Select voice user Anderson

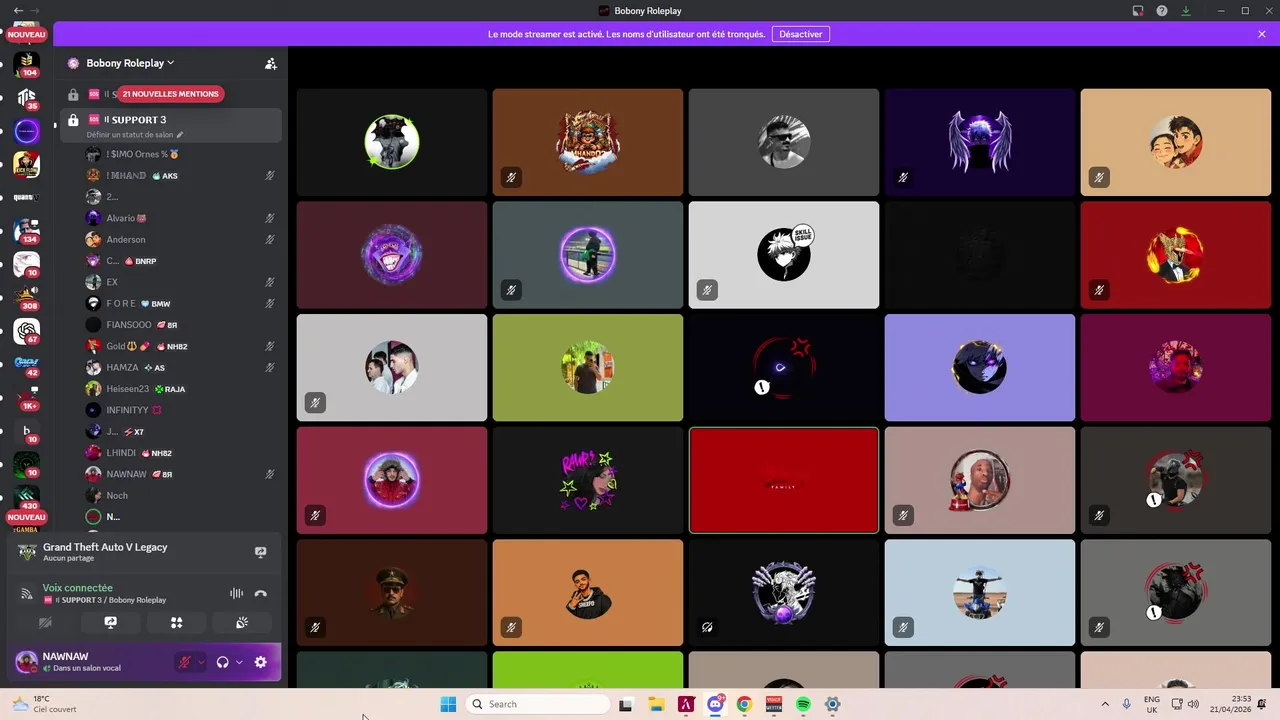[x=180, y=240]
